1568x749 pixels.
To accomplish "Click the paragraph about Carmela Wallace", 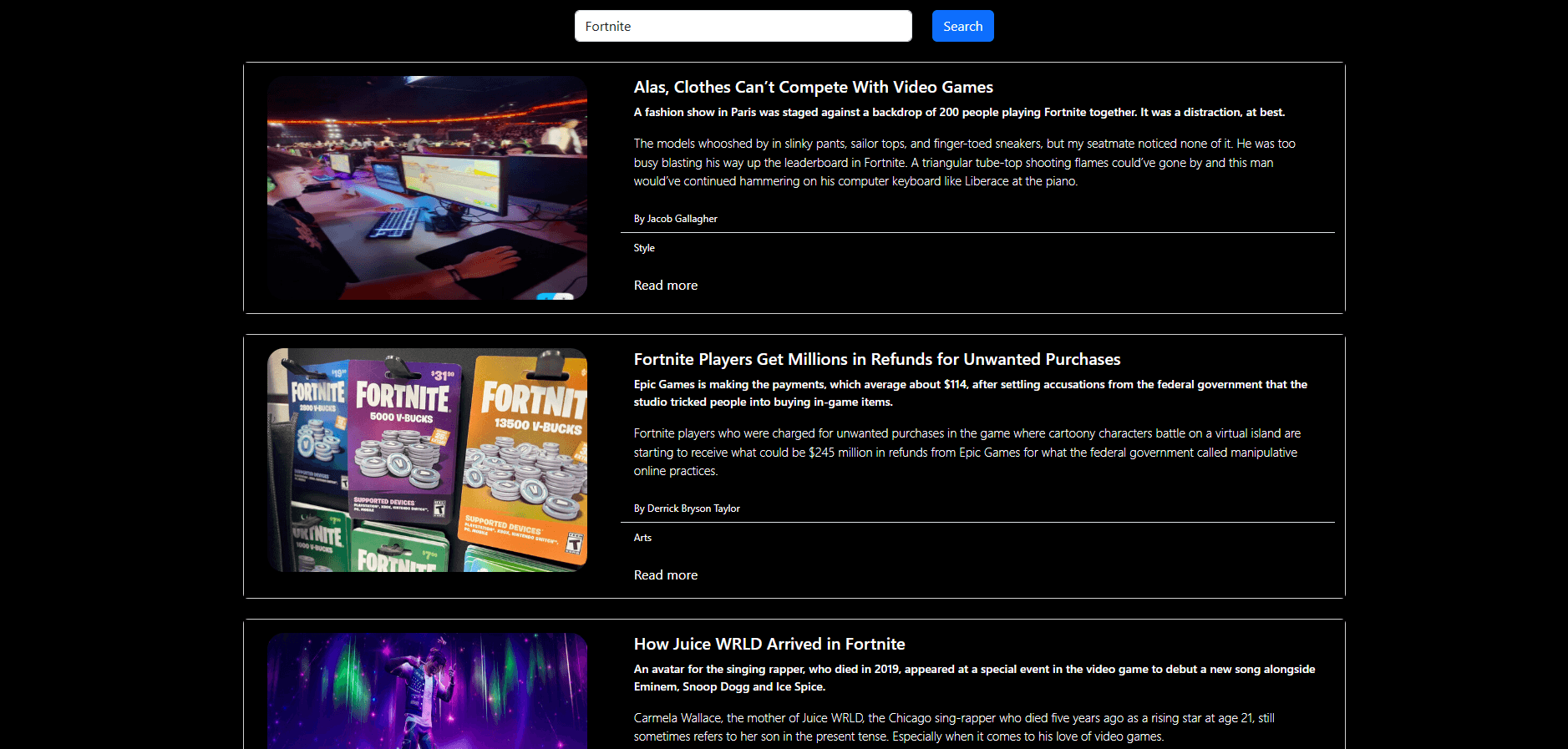I will coord(953,727).
